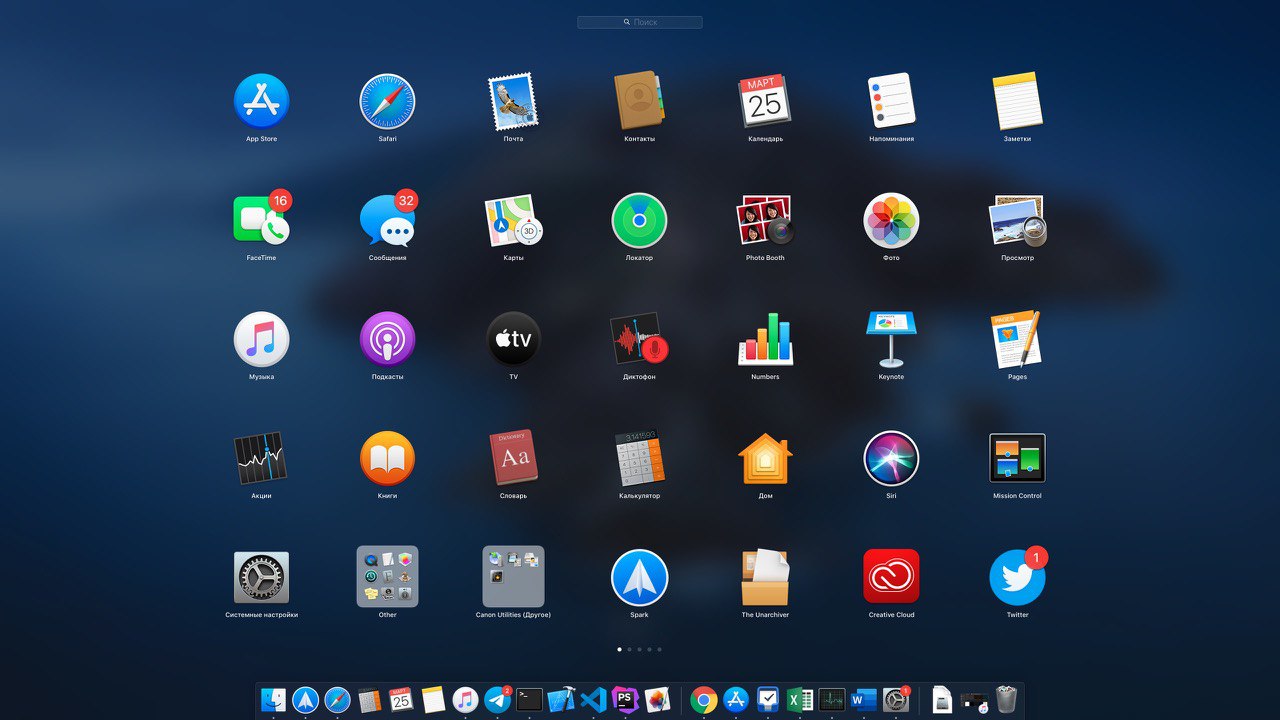
Task: Open The Unarchiver app
Action: pyautogui.click(x=765, y=577)
